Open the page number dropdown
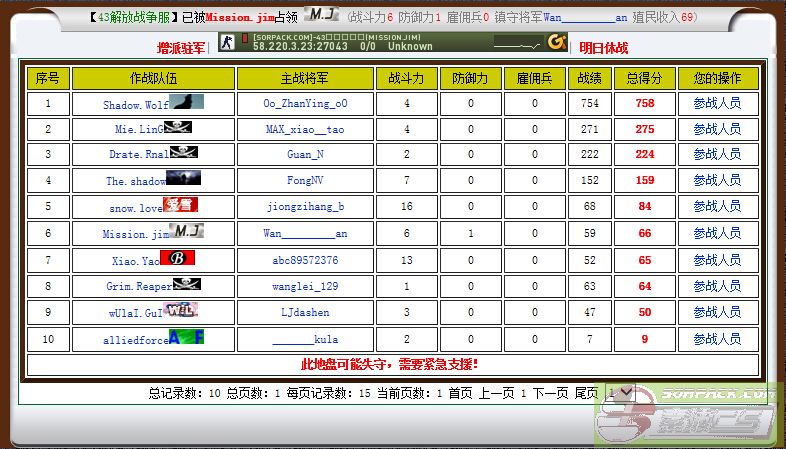The width and height of the screenshot is (786, 449). (x=620, y=393)
